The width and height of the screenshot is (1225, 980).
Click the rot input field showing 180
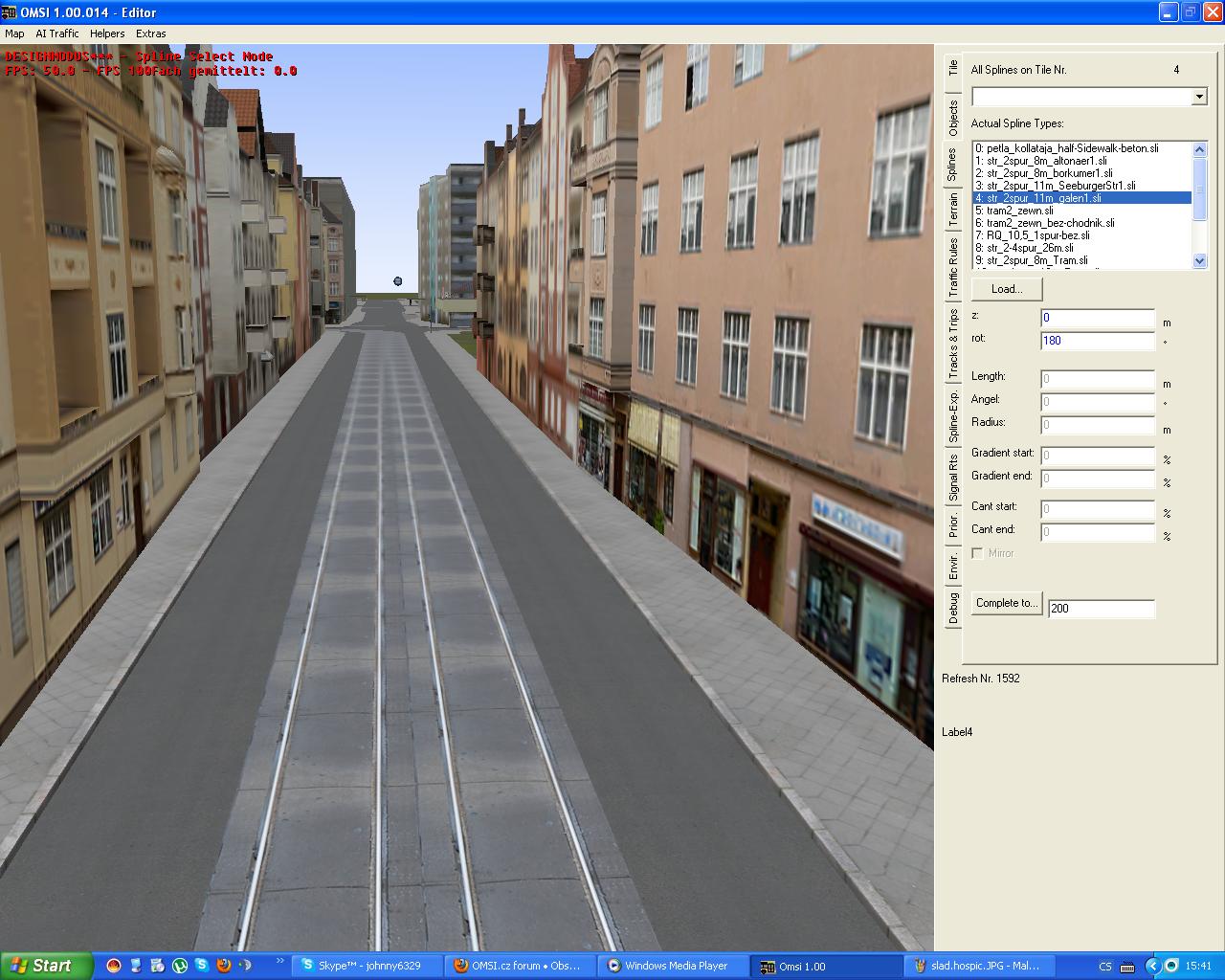pos(1097,341)
